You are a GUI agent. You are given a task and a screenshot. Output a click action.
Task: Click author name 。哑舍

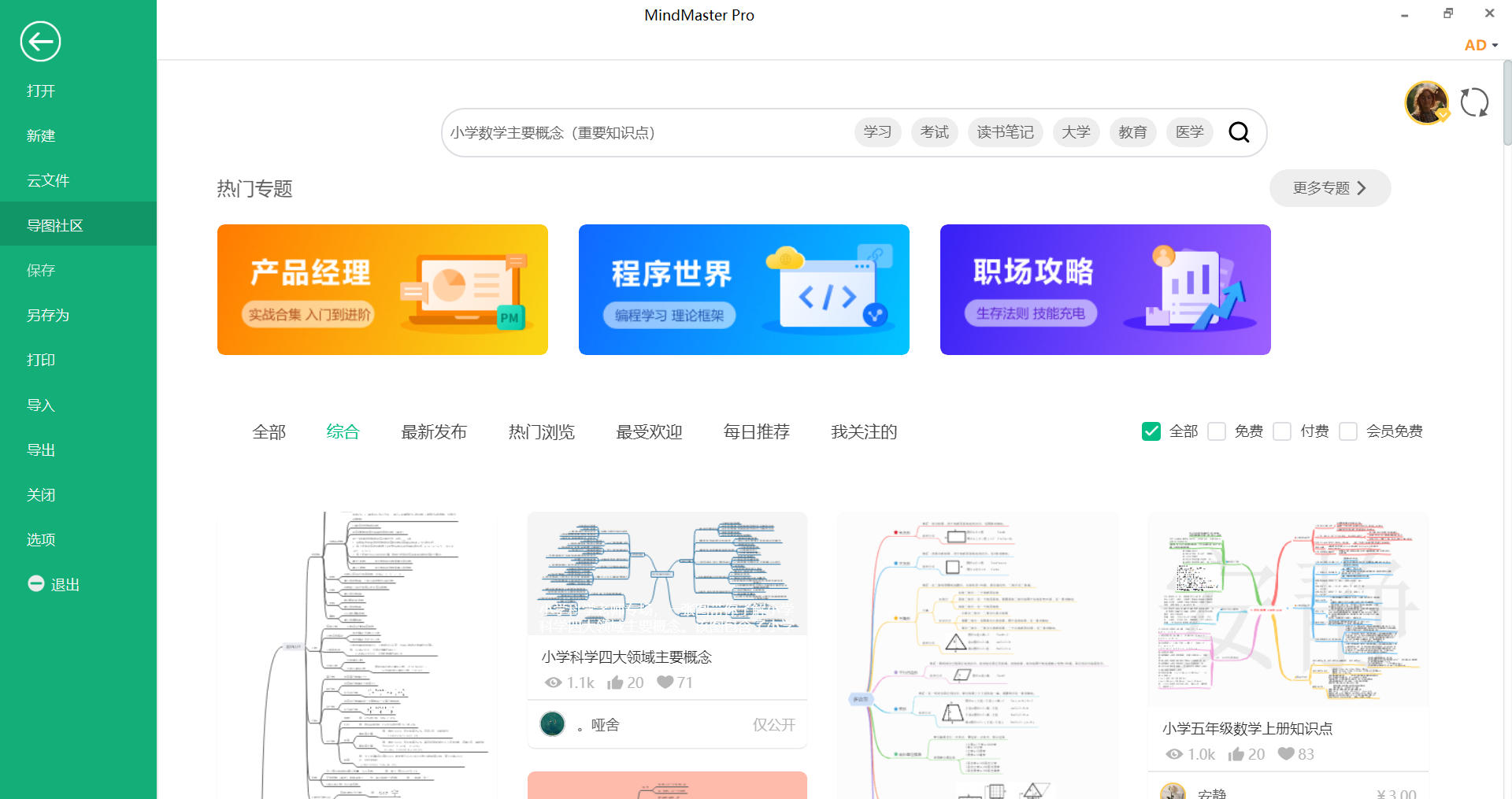(598, 724)
